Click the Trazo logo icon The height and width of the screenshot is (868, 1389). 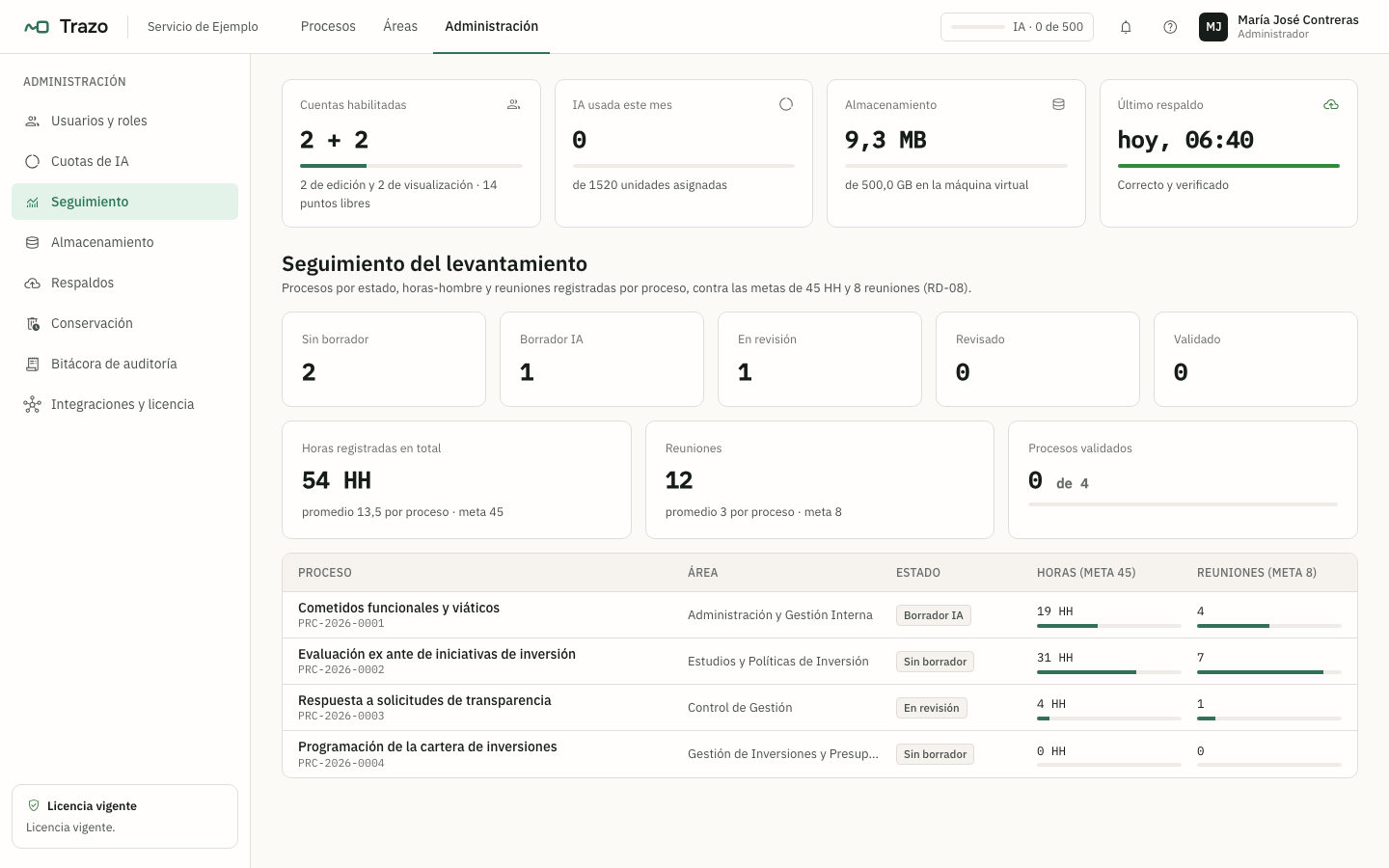coord(37,26)
